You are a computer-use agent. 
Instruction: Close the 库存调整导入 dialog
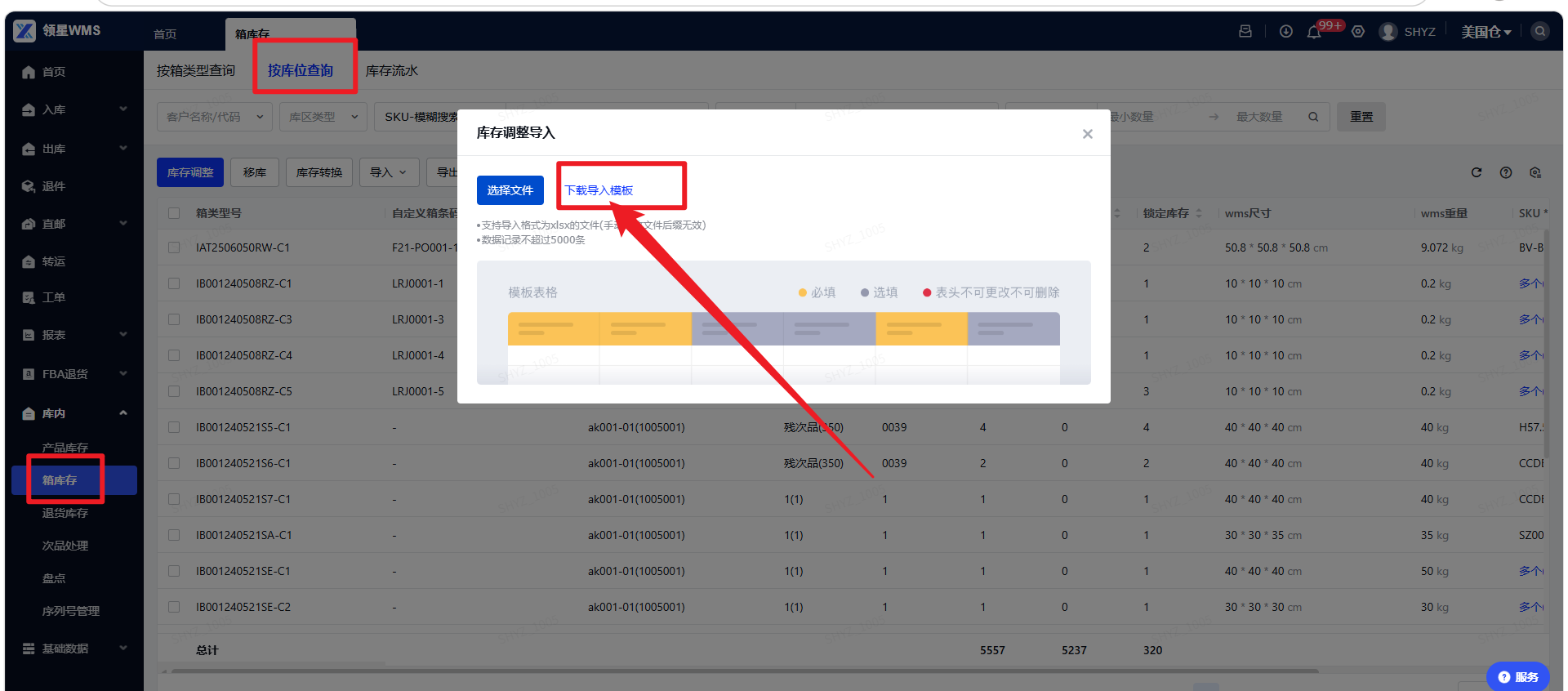pyautogui.click(x=1088, y=134)
